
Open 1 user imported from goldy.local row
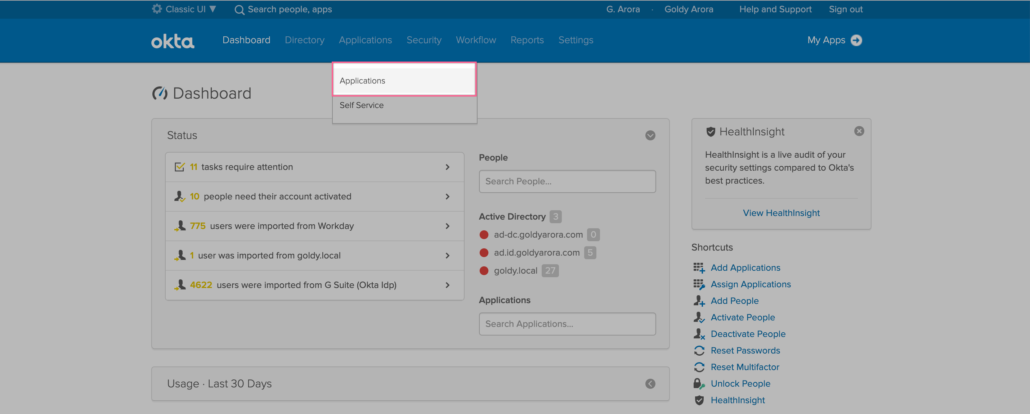point(315,256)
